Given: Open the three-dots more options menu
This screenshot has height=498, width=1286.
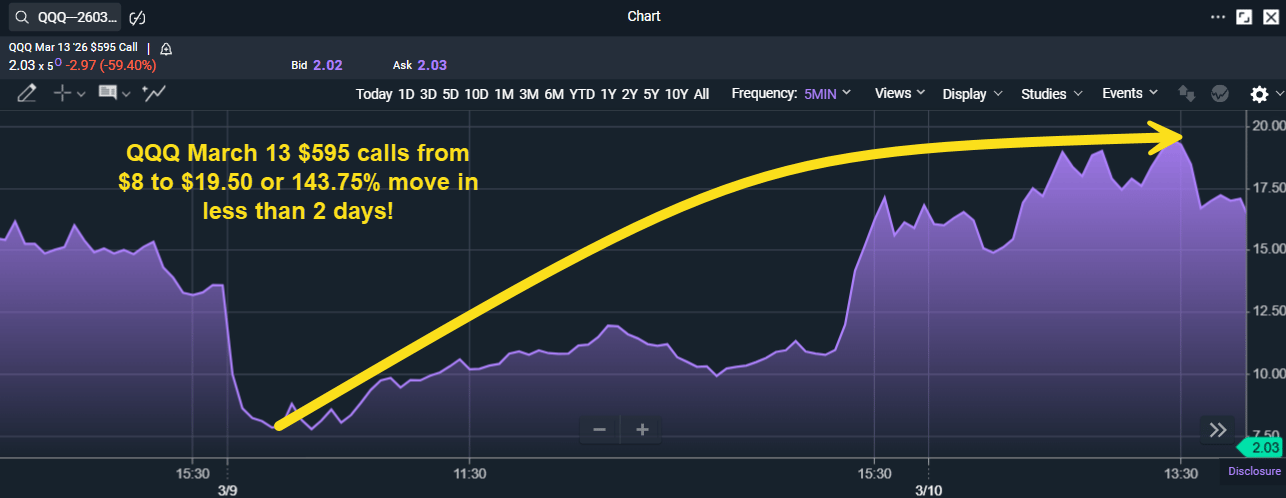Looking at the screenshot, I should [x=1217, y=17].
